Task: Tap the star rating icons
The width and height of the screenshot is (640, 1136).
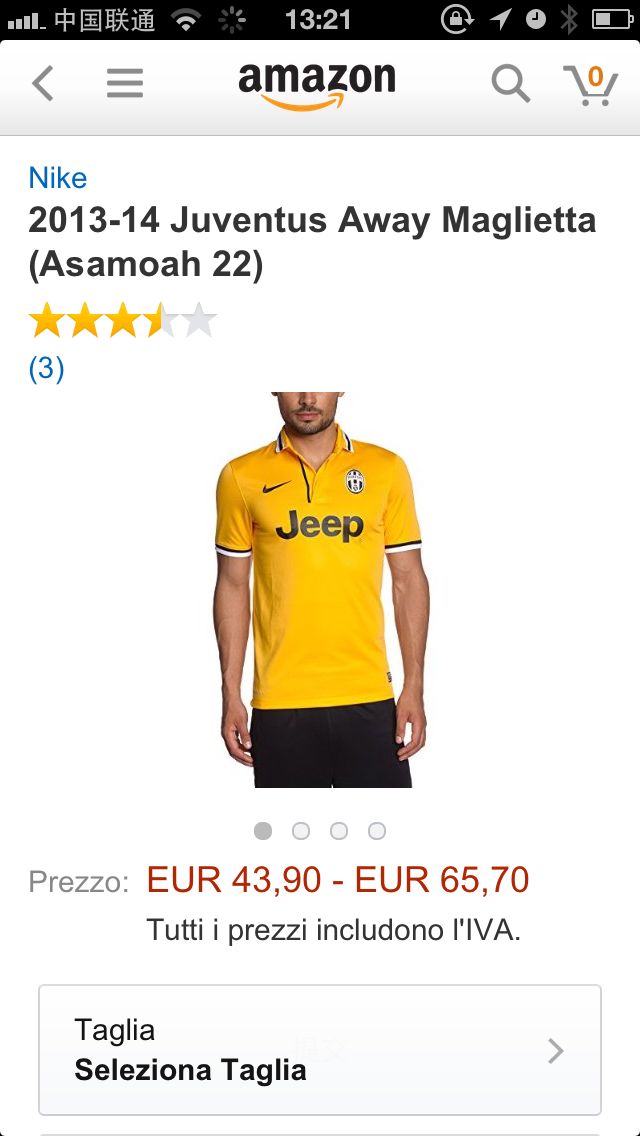Action: point(122,320)
